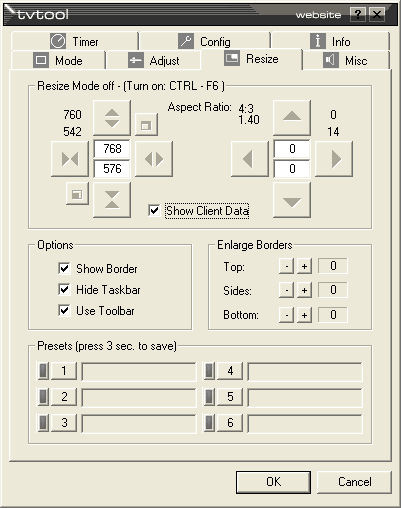This screenshot has height=508, width=401.
Task: Move the picture right with the right arrow
Action: [x=334, y=159]
